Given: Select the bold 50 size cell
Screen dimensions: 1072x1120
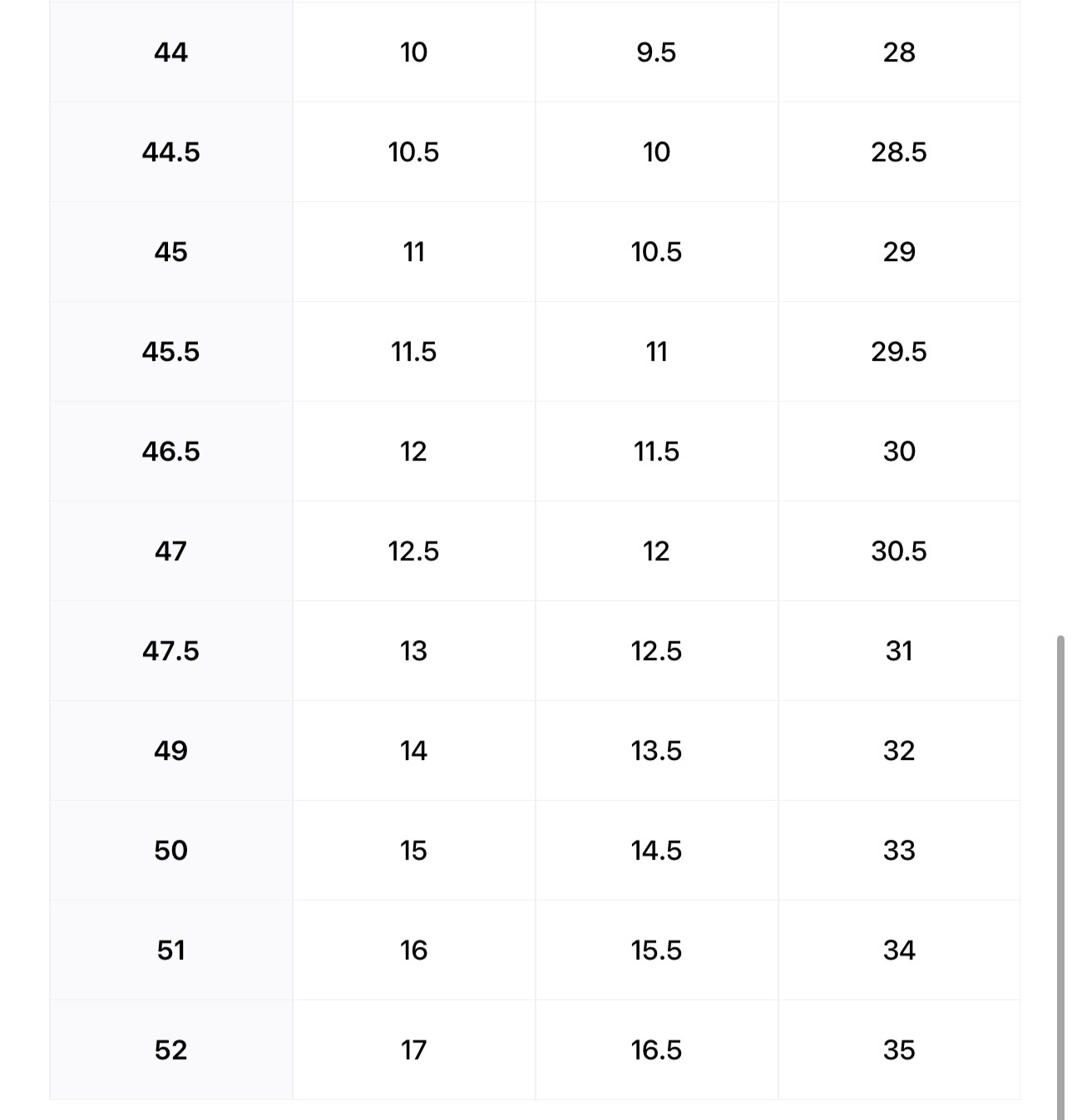Looking at the screenshot, I should (x=170, y=851).
